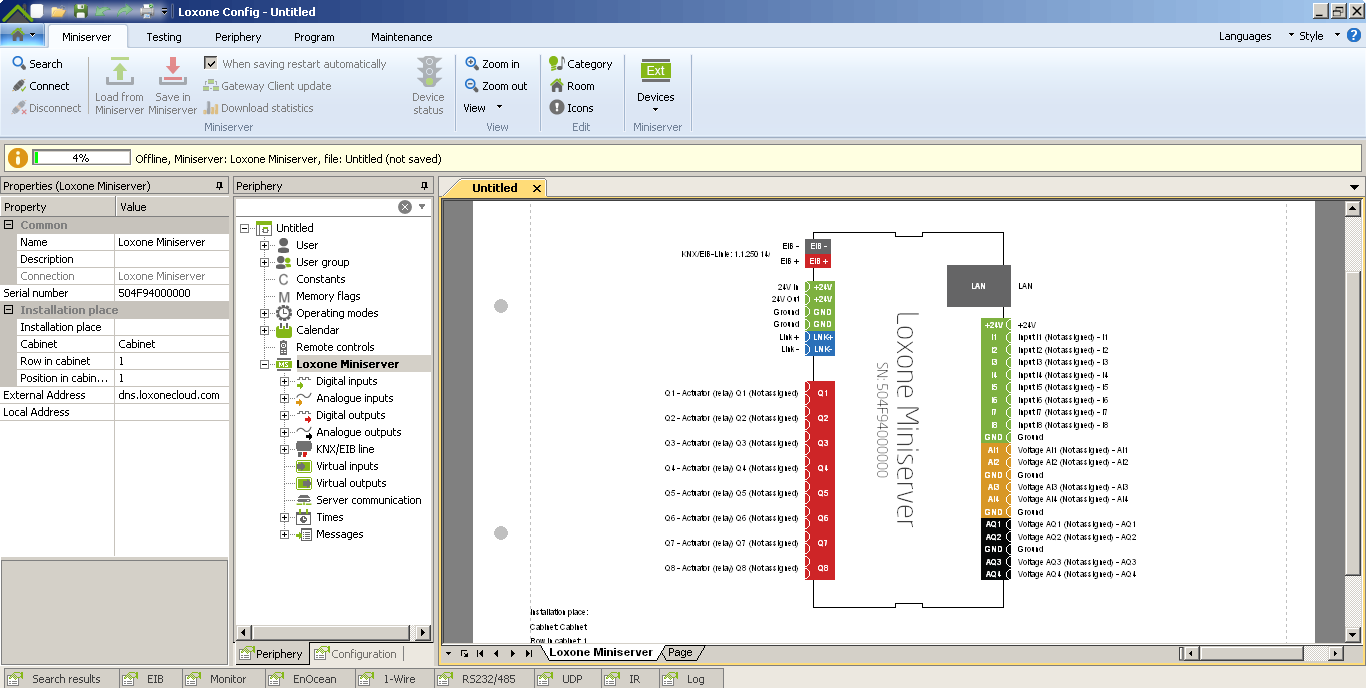Click Load from Miniserver
This screenshot has width=1366, height=688.
click(x=119, y=86)
